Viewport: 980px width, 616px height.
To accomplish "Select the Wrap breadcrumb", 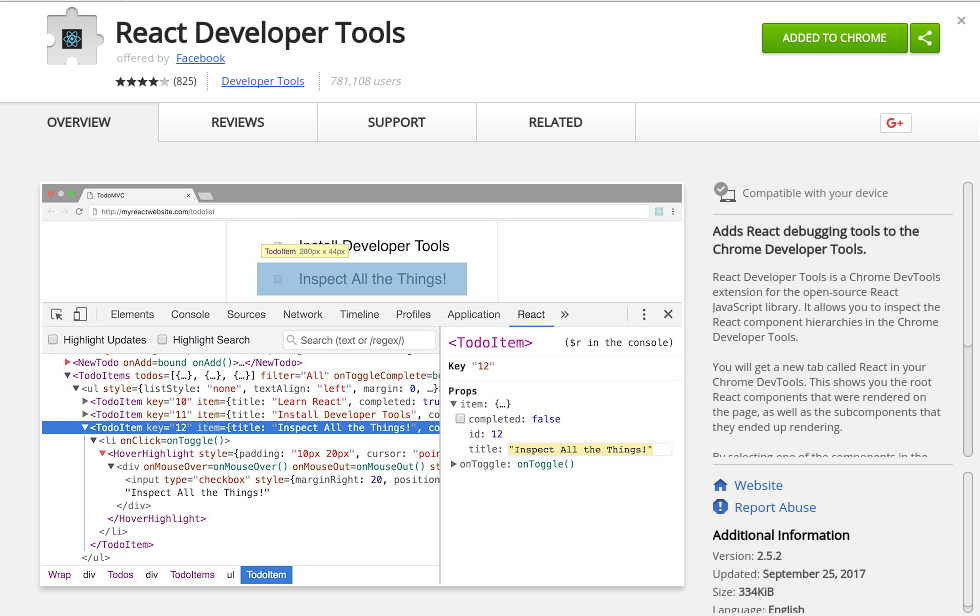I will point(59,575).
